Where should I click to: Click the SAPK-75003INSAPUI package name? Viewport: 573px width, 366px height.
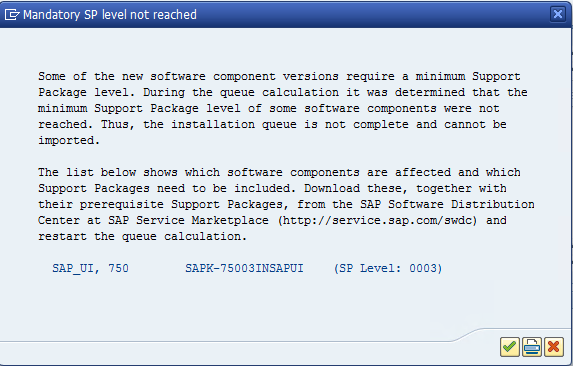pyautogui.click(x=244, y=268)
